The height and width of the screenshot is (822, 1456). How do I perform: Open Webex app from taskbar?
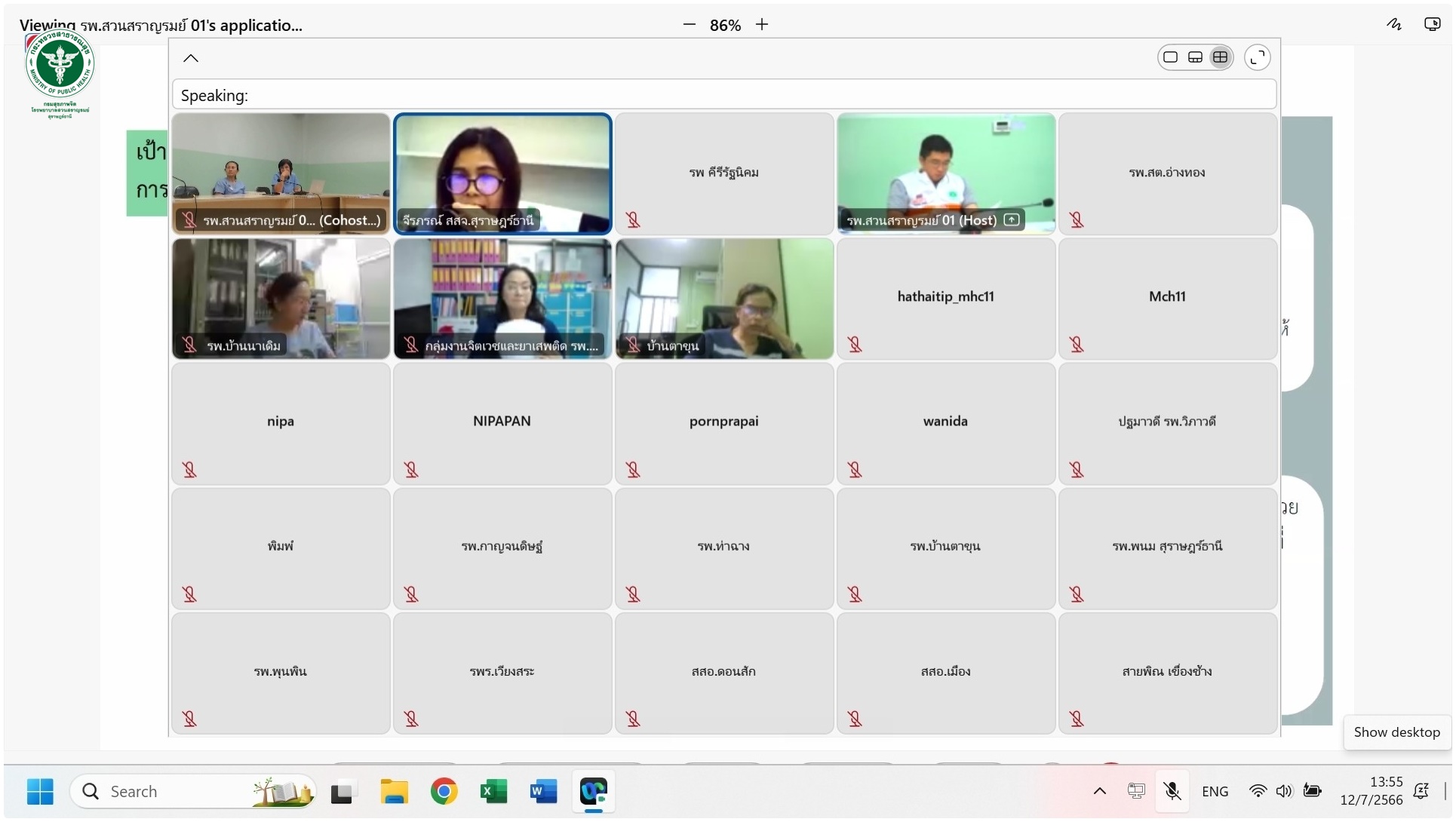[x=594, y=791]
